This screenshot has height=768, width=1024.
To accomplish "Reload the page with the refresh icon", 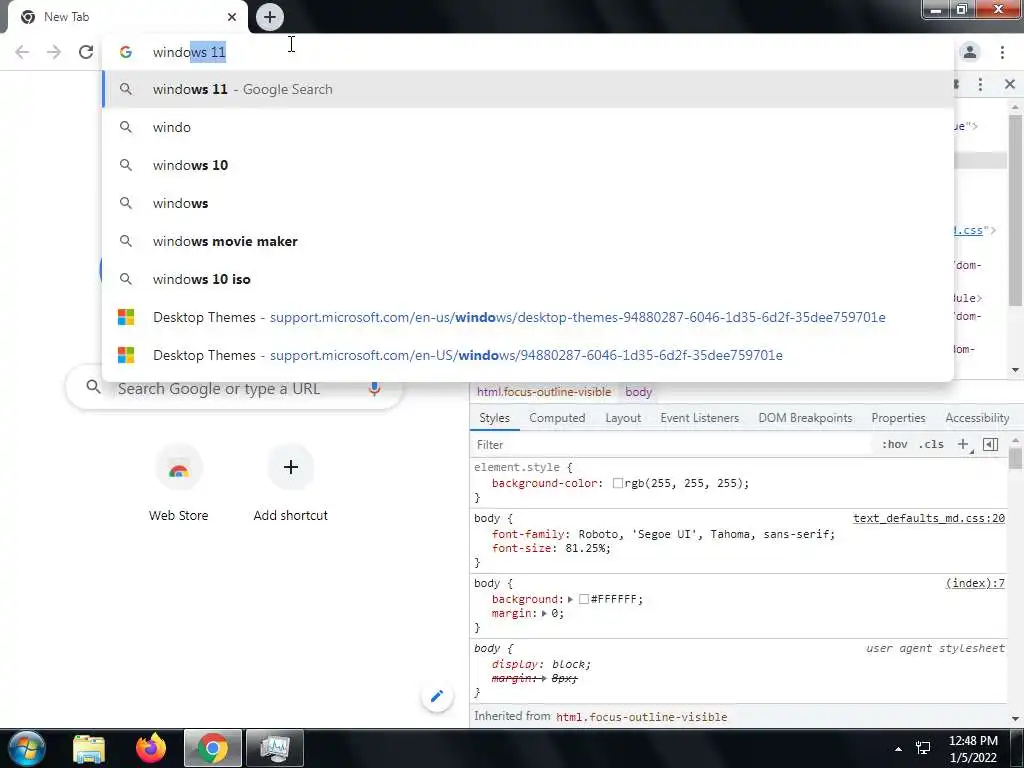I will click(86, 52).
